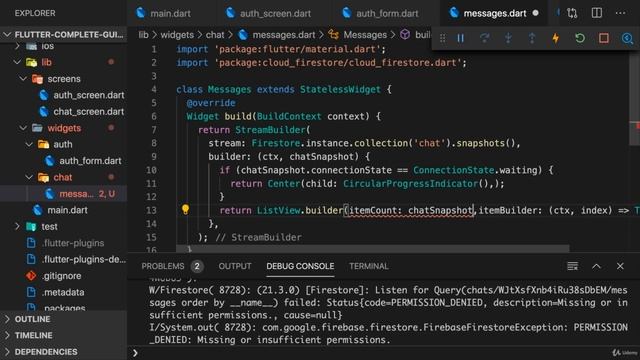Screen dimensions: 640x360
Task: Grab the debug toolbar drag handle
Action: (x=442, y=38)
